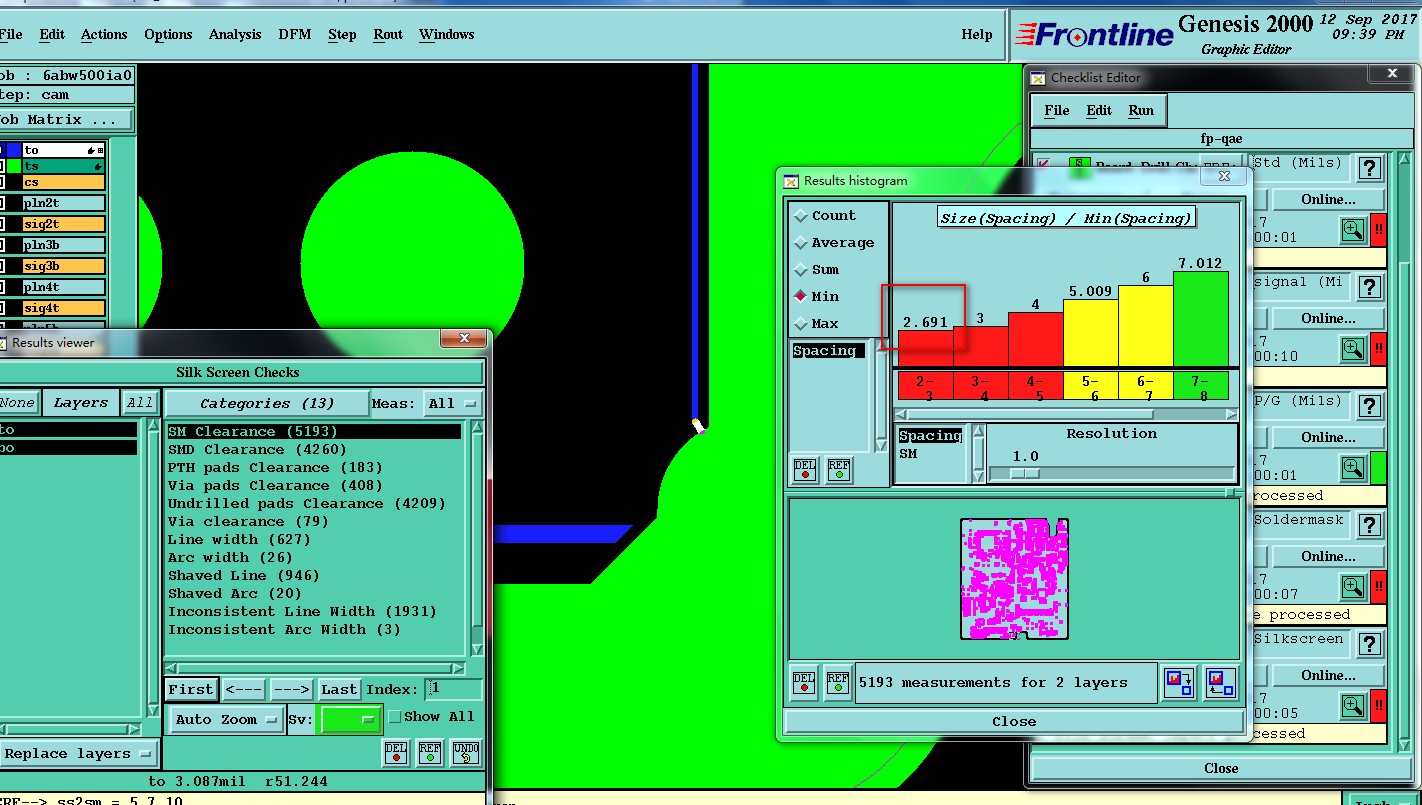Click the yellow 5-6 histogram range cell
The height and width of the screenshot is (805, 1422).
click(1090, 387)
